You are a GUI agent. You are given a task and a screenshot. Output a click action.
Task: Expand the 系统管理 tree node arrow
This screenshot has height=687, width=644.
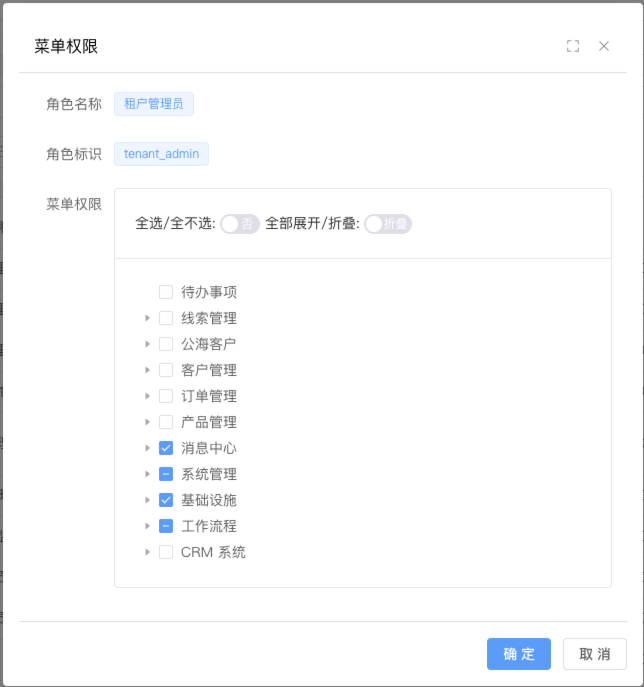pos(147,474)
